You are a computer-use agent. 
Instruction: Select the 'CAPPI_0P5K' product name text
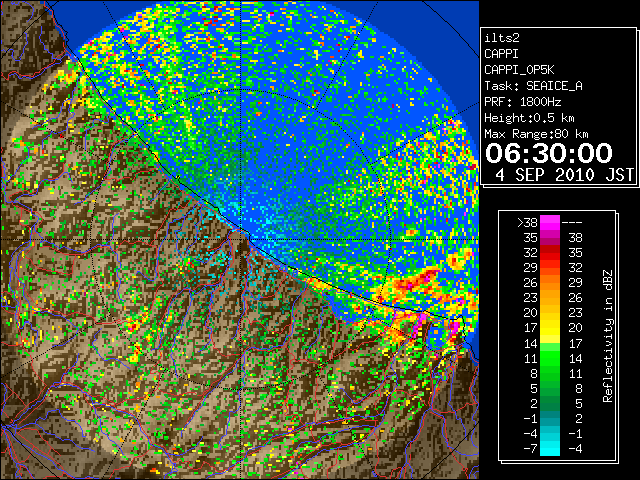pos(519,70)
